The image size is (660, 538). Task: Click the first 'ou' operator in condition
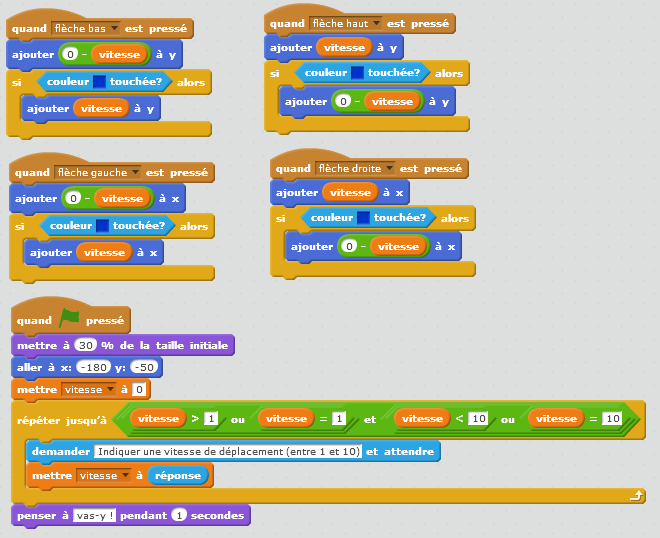[237, 420]
